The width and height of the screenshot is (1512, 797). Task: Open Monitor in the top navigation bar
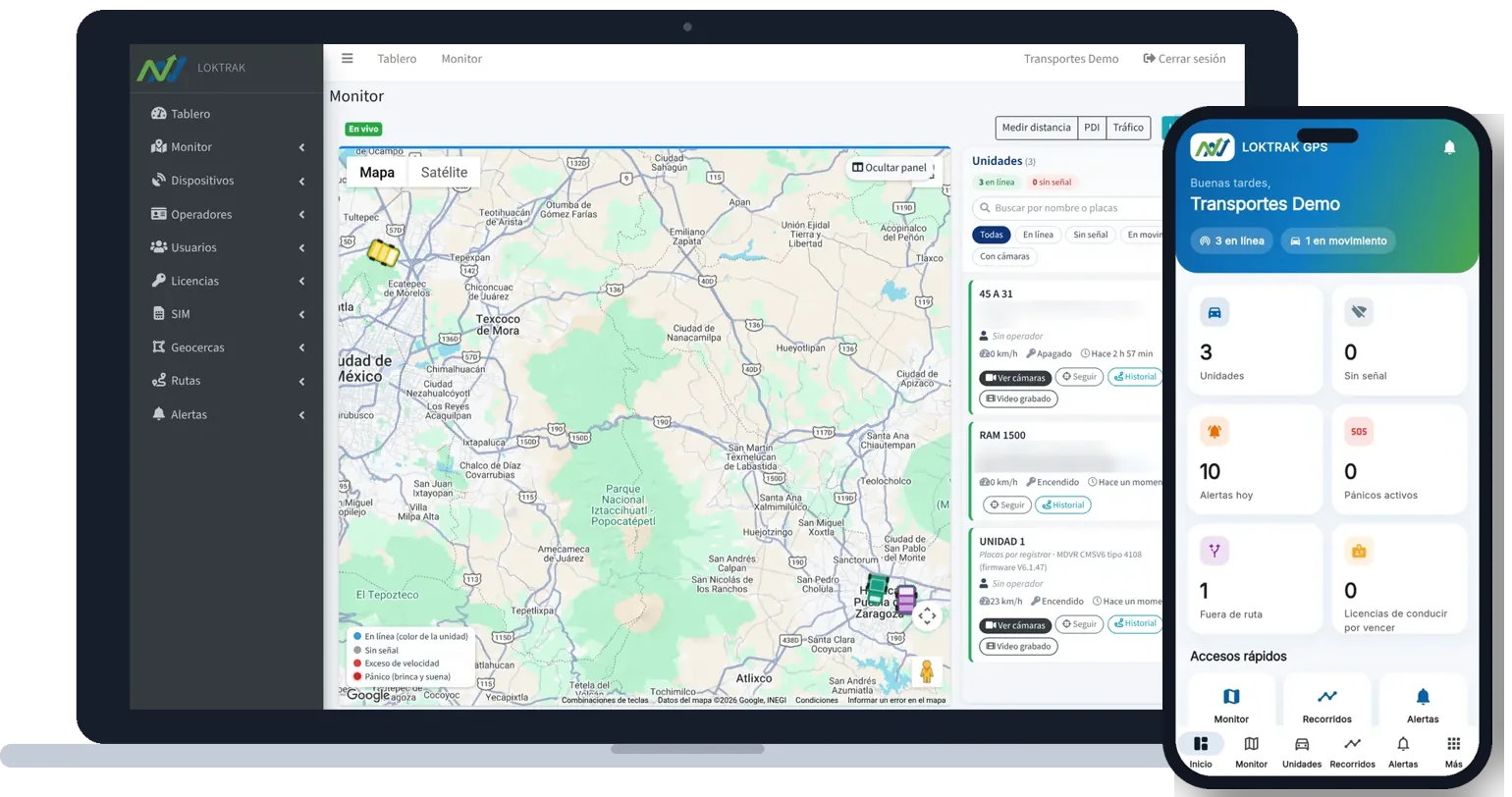click(461, 59)
